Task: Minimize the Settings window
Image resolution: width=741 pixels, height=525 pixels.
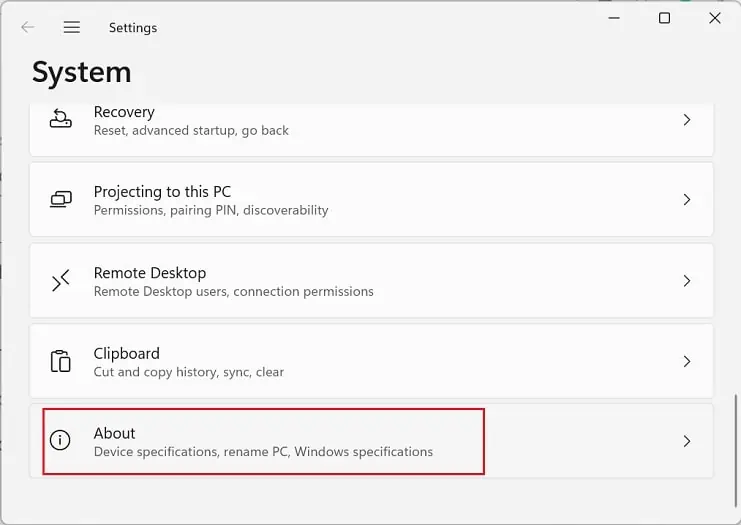Action: 613,18
